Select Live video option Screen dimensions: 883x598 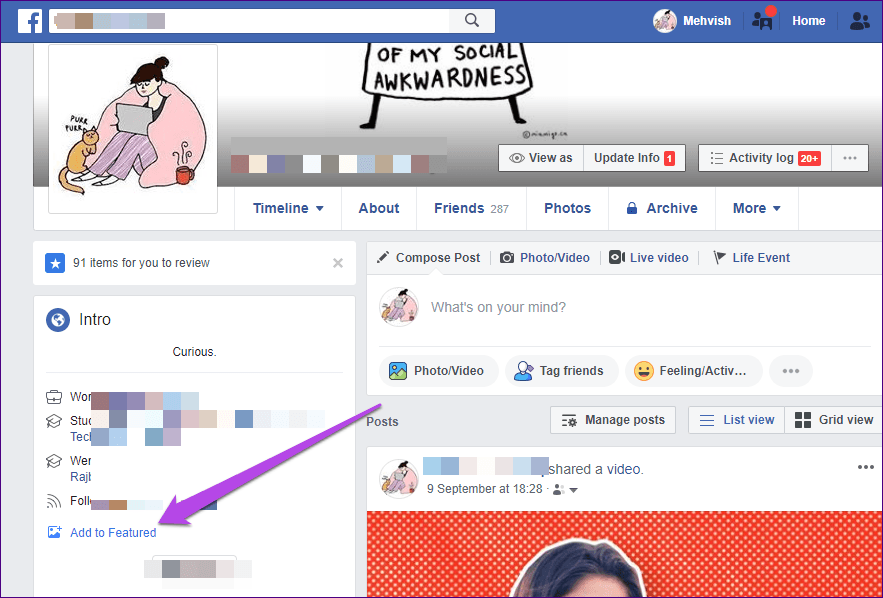(x=649, y=258)
